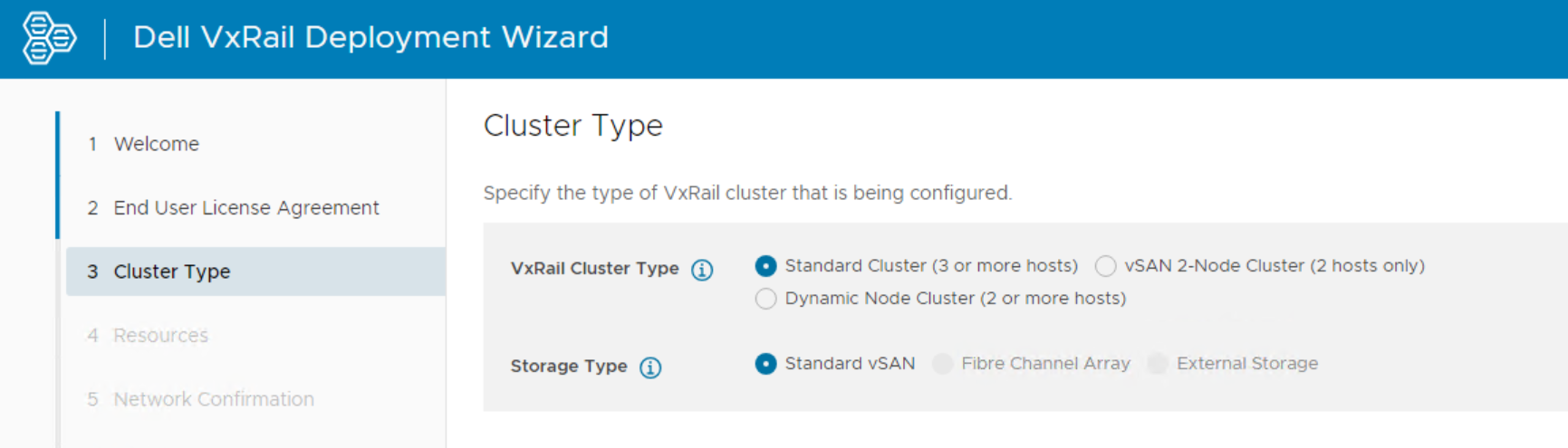Click the VxRail hexagon logo icon
Screen dimensions: 1568x448
pos(49,38)
